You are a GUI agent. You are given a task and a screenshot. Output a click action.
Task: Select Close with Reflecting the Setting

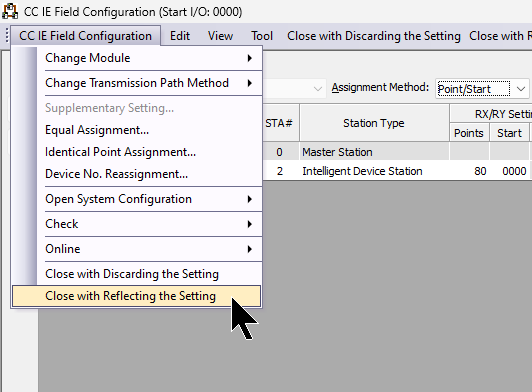[137, 296]
